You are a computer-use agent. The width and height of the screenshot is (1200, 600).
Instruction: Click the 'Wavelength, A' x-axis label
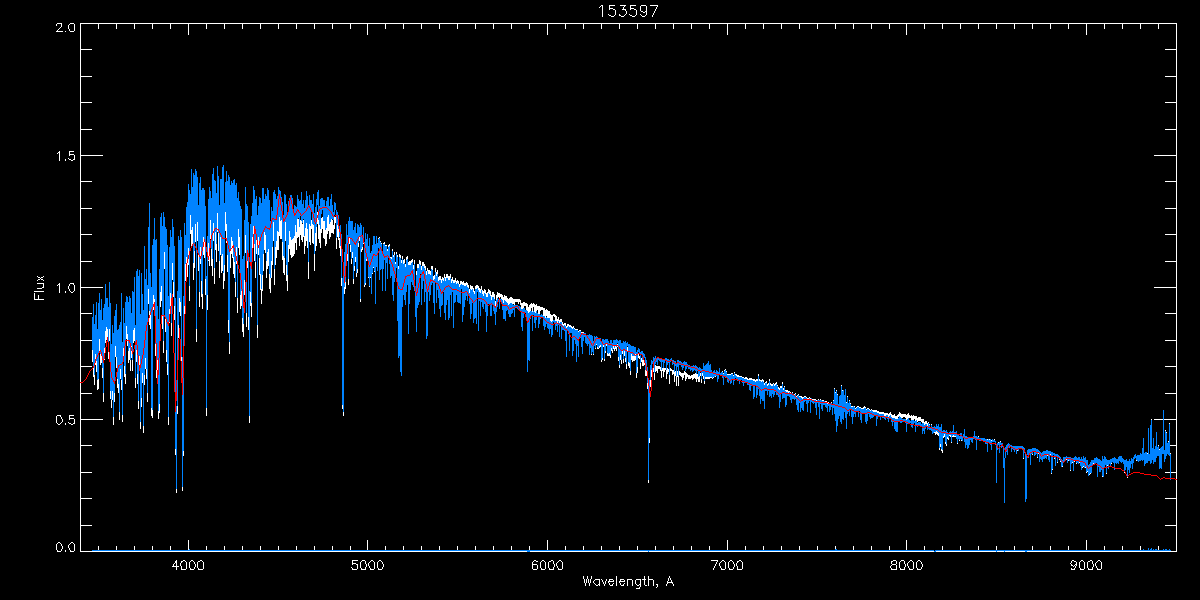(627, 582)
